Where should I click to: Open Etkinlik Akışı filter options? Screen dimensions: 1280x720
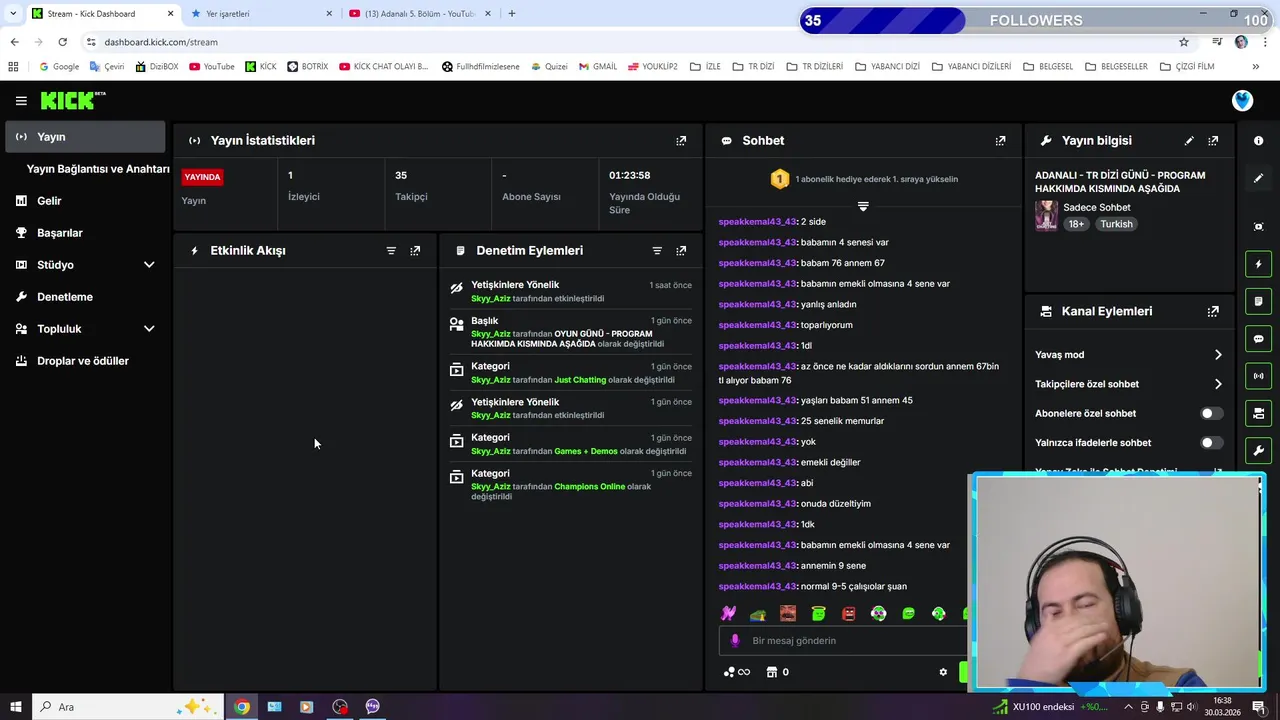coord(391,251)
